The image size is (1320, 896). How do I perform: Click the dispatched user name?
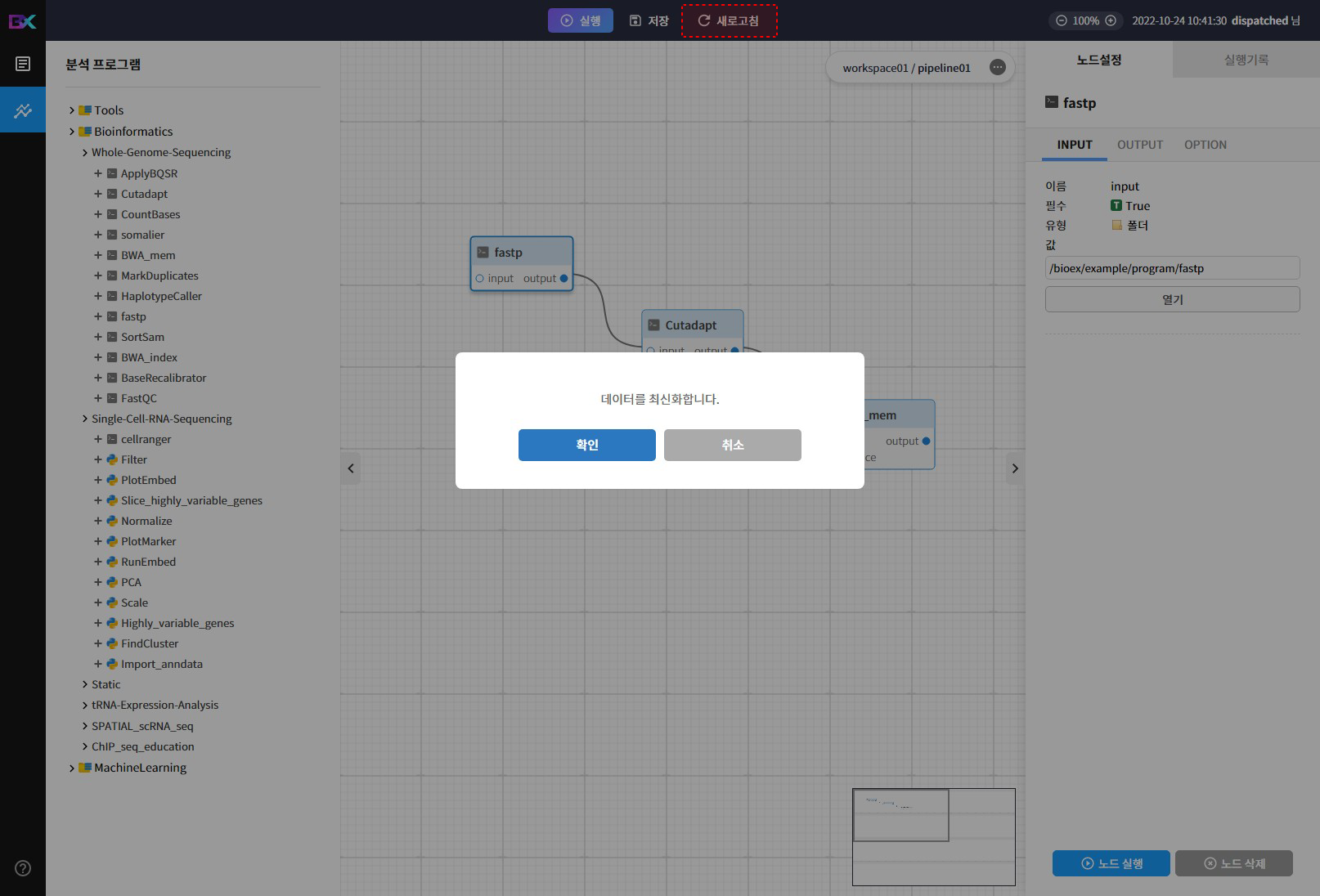(1259, 20)
